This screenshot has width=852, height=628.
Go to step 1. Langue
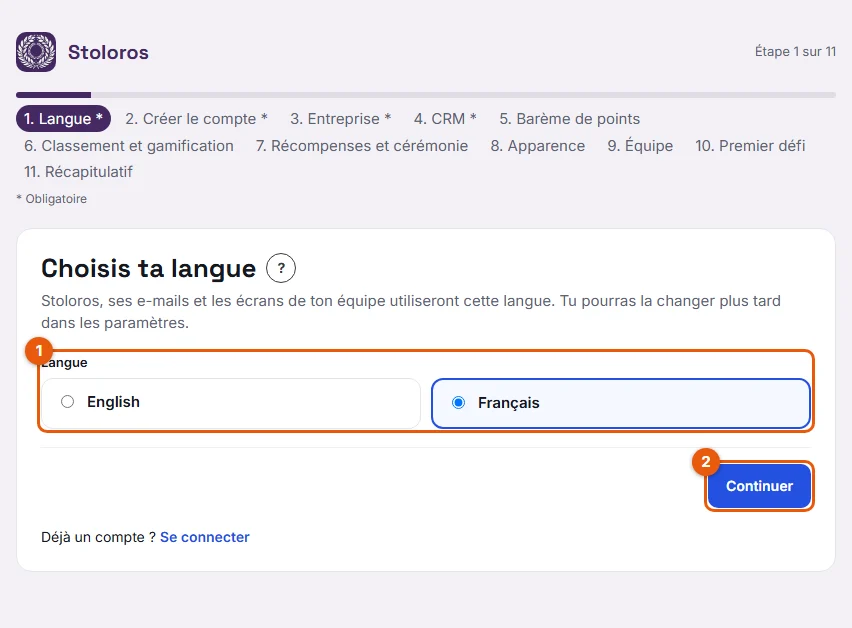[64, 119]
